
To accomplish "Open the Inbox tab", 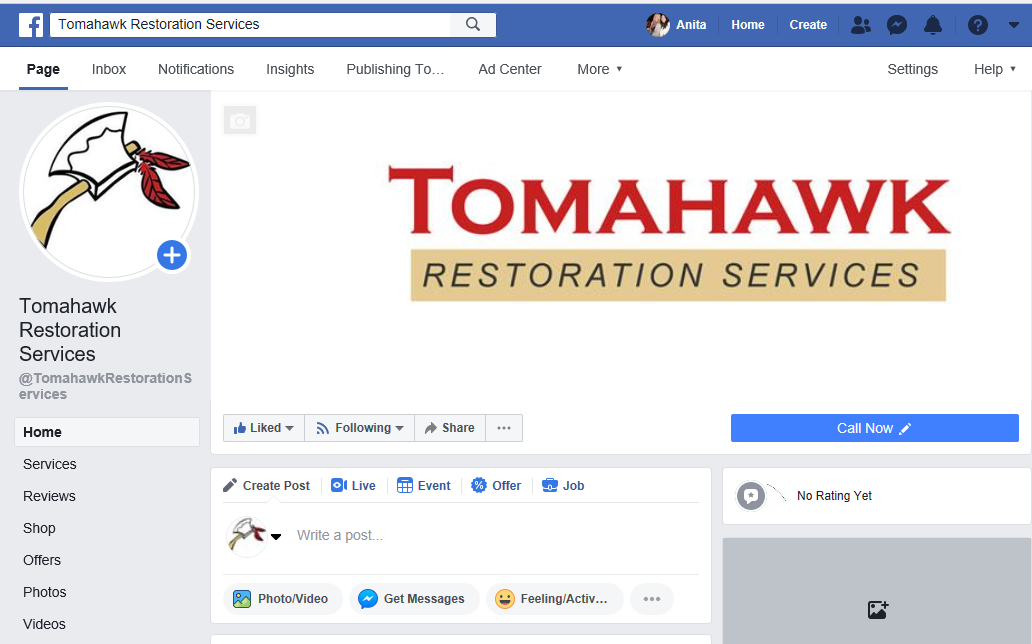I will [109, 69].
